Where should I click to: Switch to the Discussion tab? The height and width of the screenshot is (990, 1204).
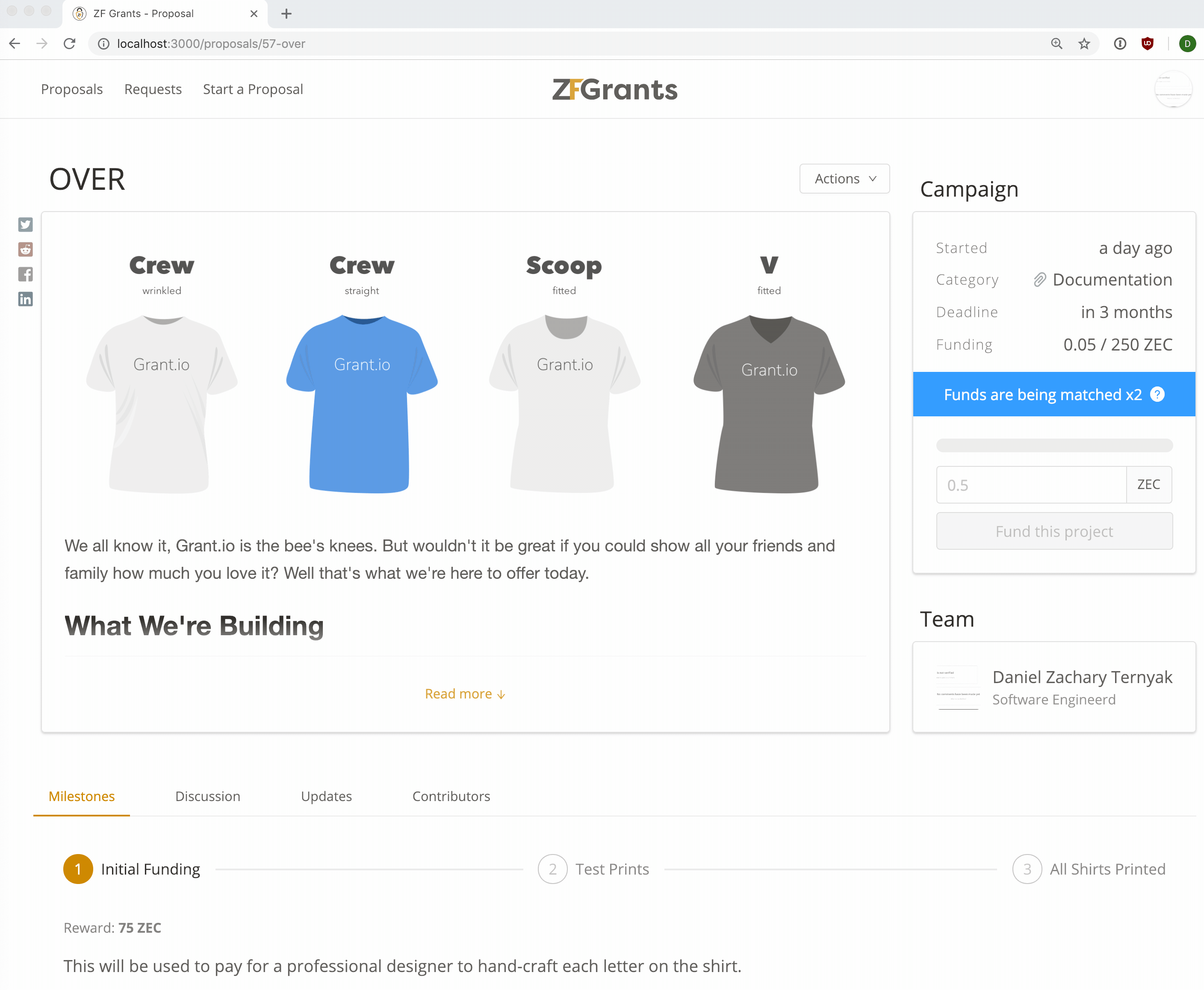pyautogui.click(x=208, y=796)
